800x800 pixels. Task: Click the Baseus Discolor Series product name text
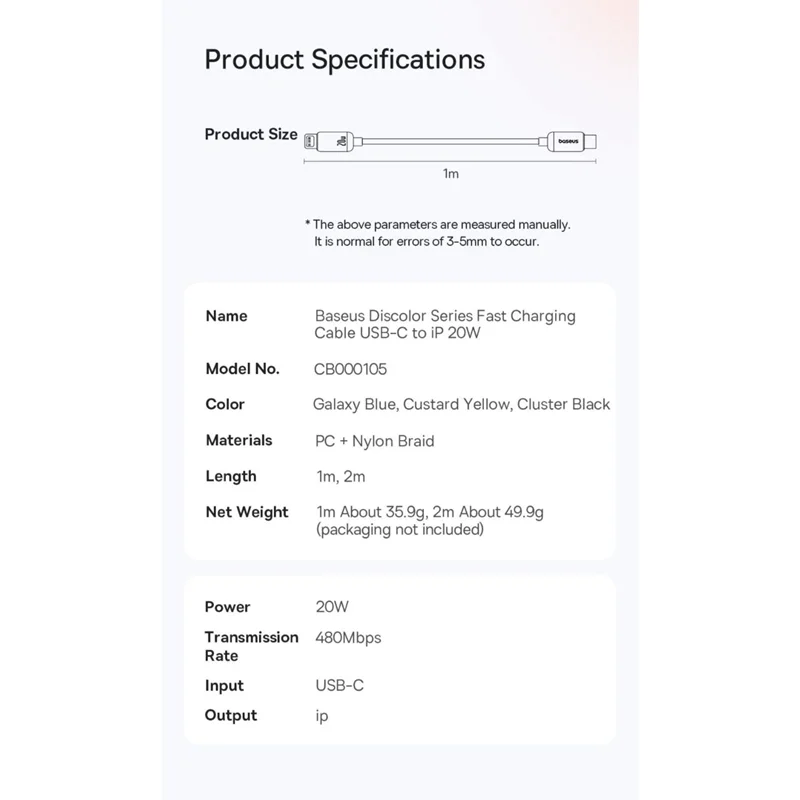[445, 325]
